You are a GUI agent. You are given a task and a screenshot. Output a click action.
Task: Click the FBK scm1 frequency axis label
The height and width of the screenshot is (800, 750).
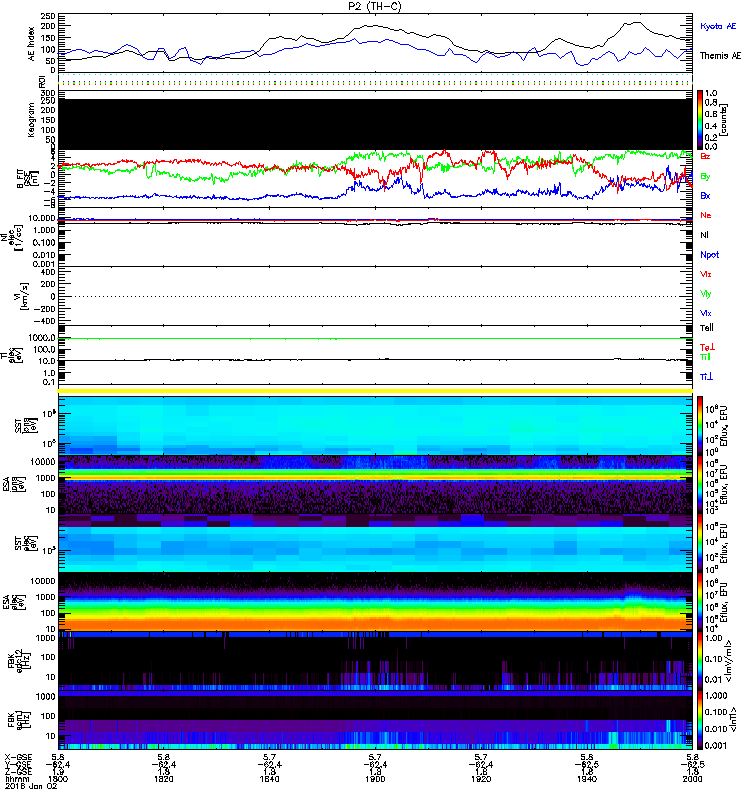click(x=19, y=719)
